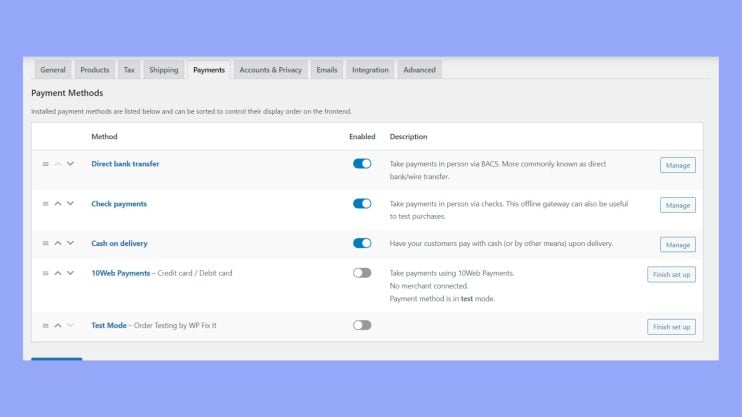Viewport: 742px width, 417px height.
Task: Switch to the Shipping tab
Action: pyautogui.click(x=164, y=70)
